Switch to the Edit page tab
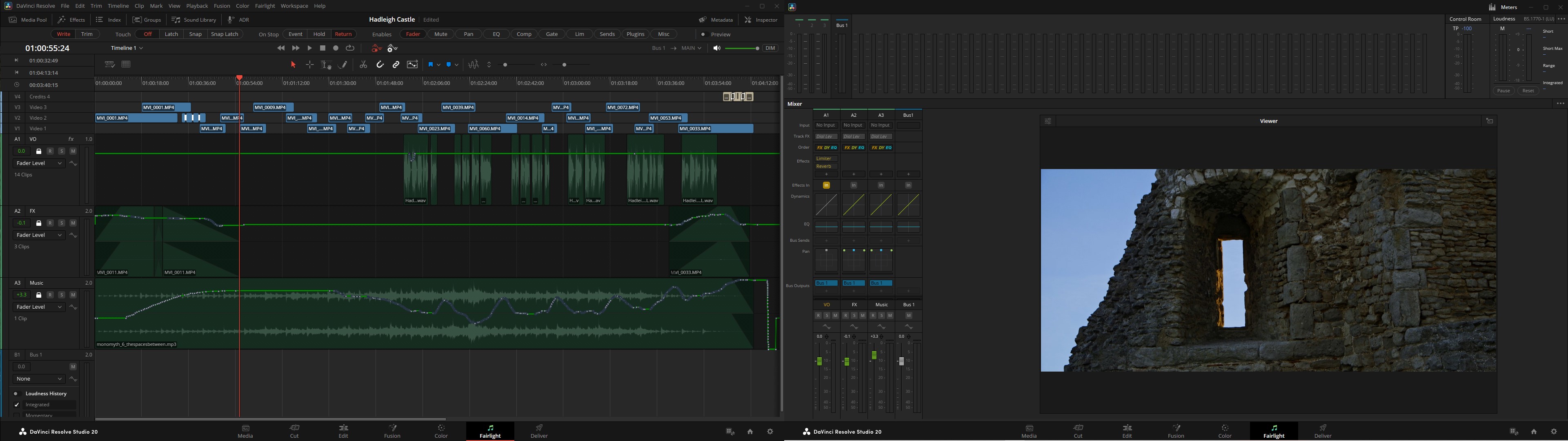The height and width of the screenshot is (441, 1568). click(343, 431)
